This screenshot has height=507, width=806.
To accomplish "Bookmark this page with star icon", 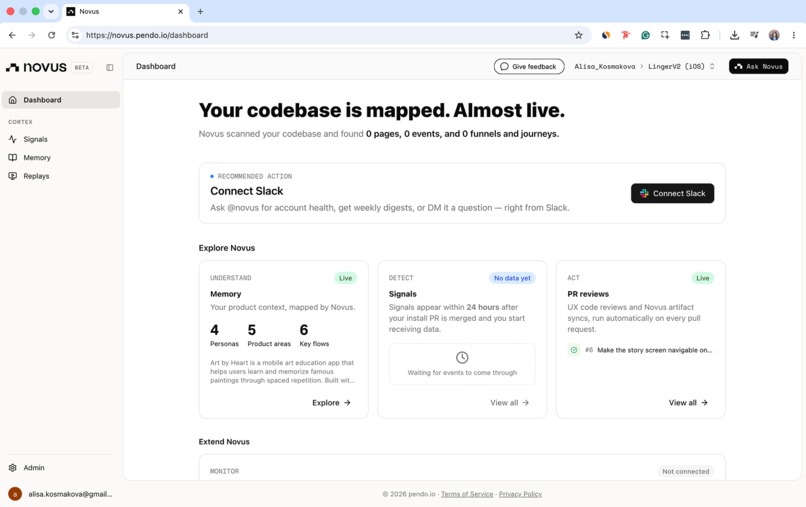I will (x=578, y=35).
